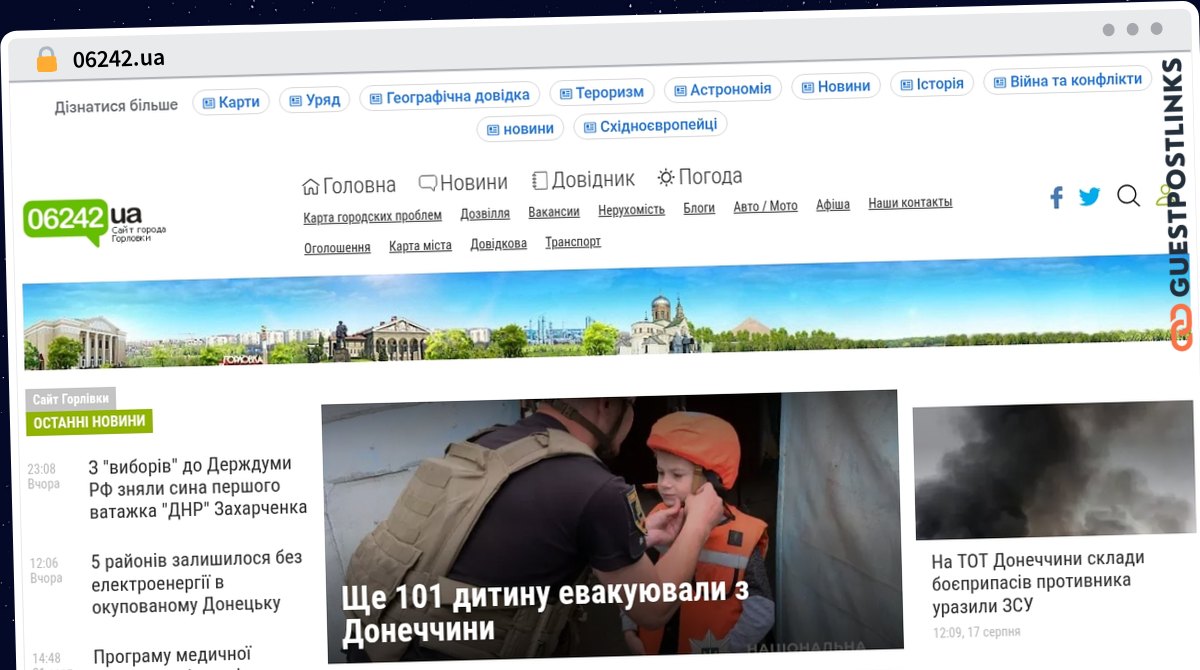
Task: Open headline Ще 101 дитину евакуювали
Action: (544, 611)
